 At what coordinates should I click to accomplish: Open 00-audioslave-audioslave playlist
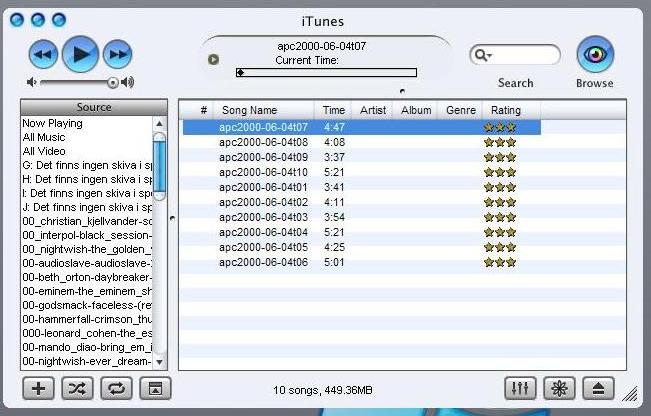pos(87,263)
